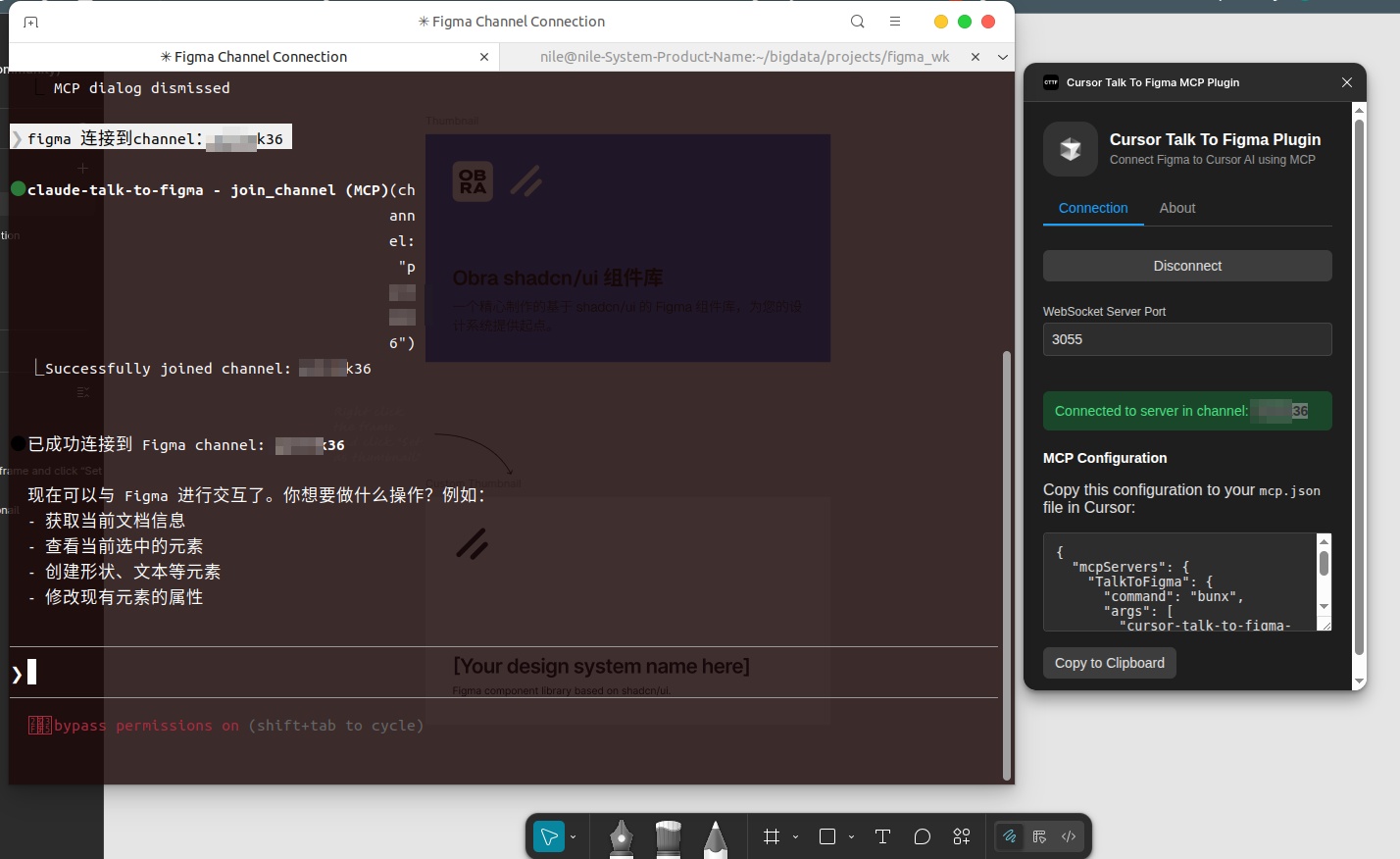Select the Comment tool

[922, 836]
